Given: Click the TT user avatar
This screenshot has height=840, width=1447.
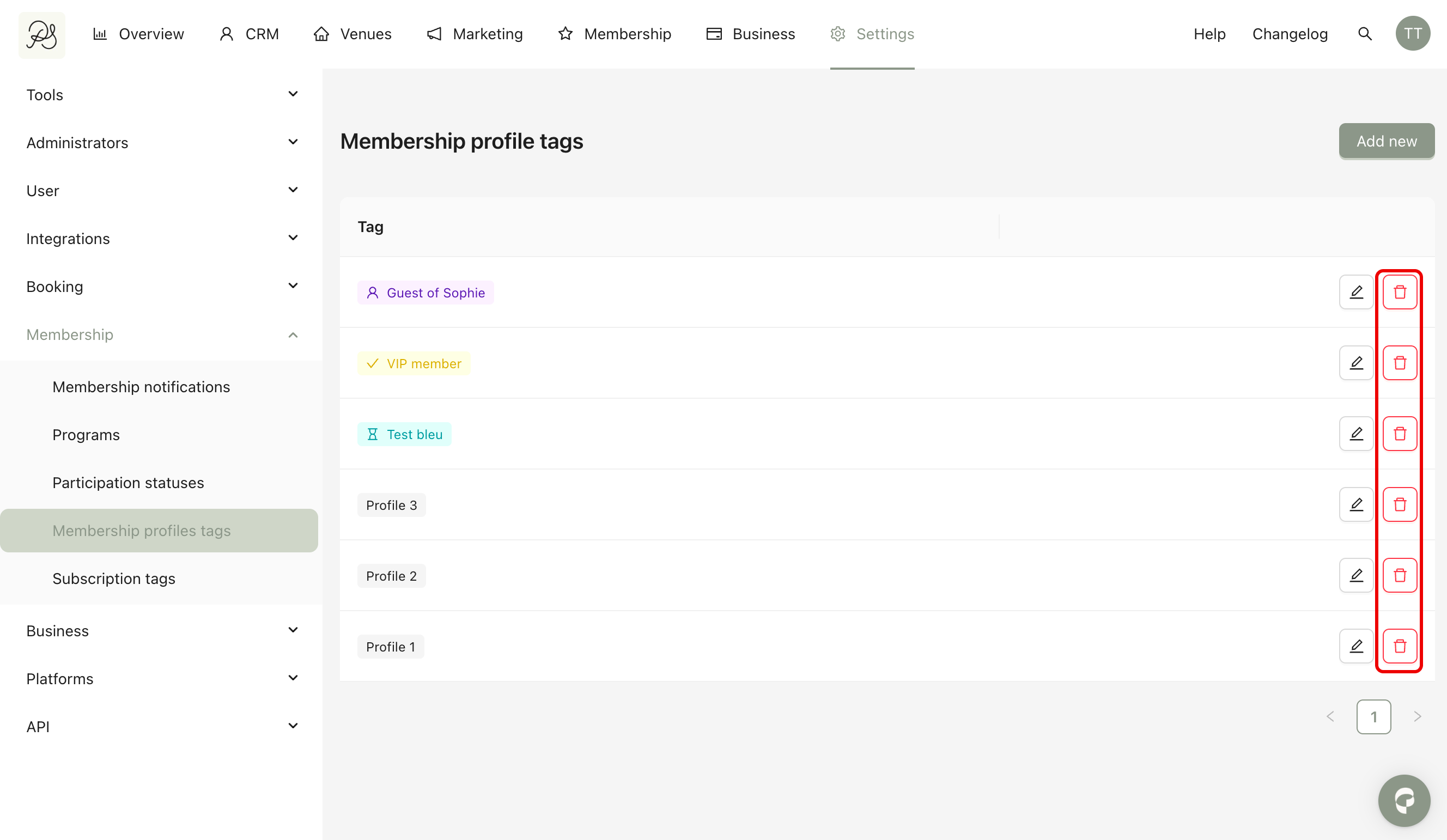Looking at the screenshot, I should coord(1413,34).
